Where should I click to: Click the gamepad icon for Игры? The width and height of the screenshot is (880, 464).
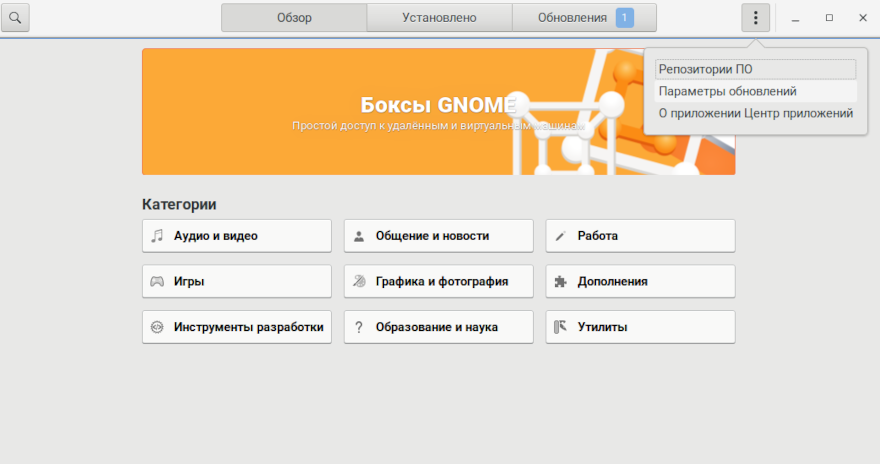coord(157,282)
